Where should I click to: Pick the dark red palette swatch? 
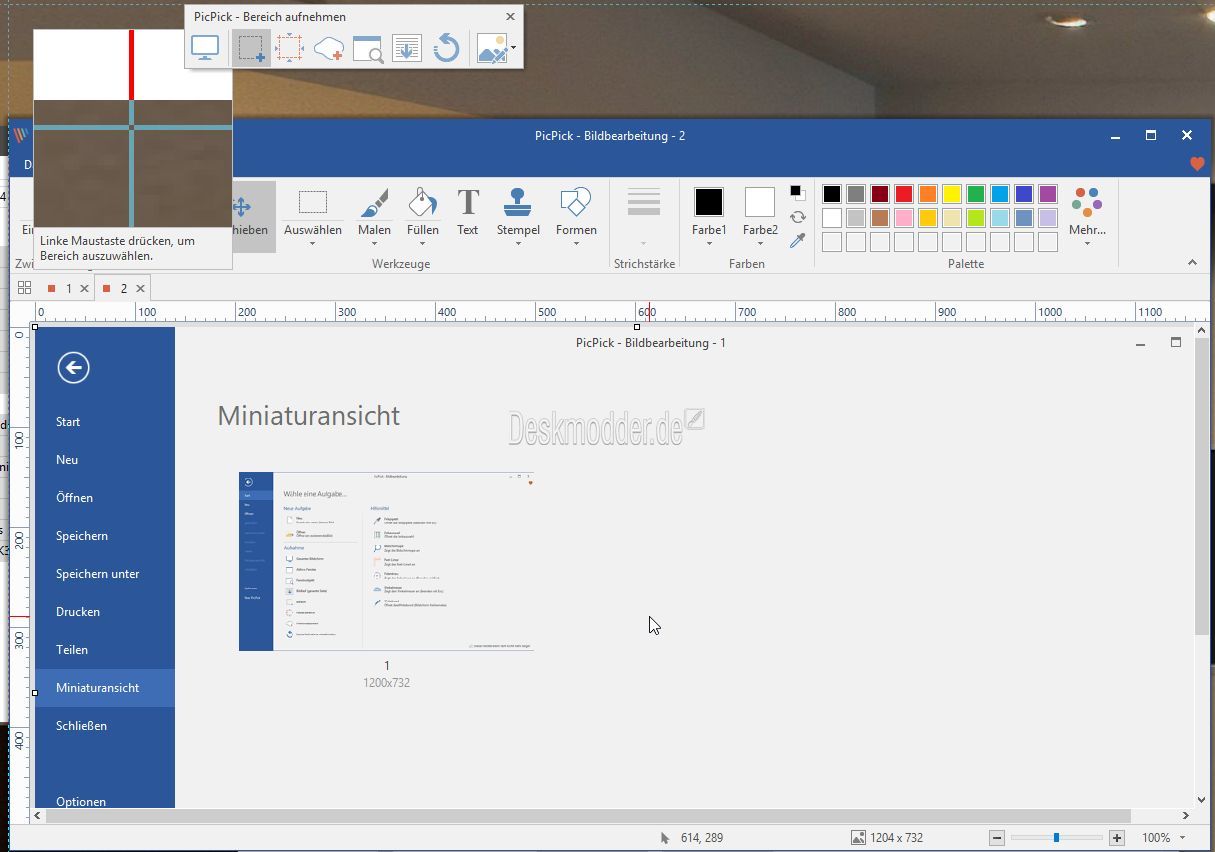click(880, 194)
